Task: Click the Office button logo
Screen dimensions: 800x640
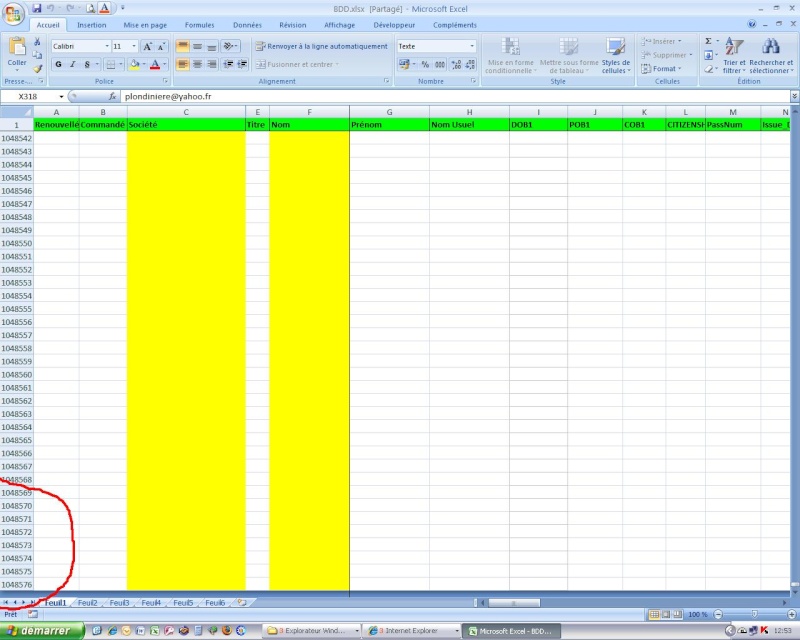Action: tap(14, 13)
